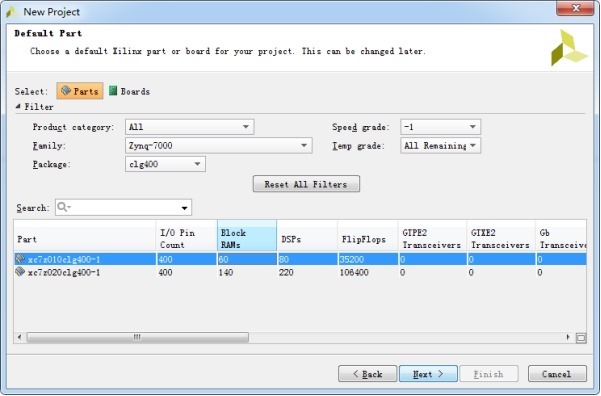
Task: Select part xc7z020clg400-1 row
Action: coord(300,273)
